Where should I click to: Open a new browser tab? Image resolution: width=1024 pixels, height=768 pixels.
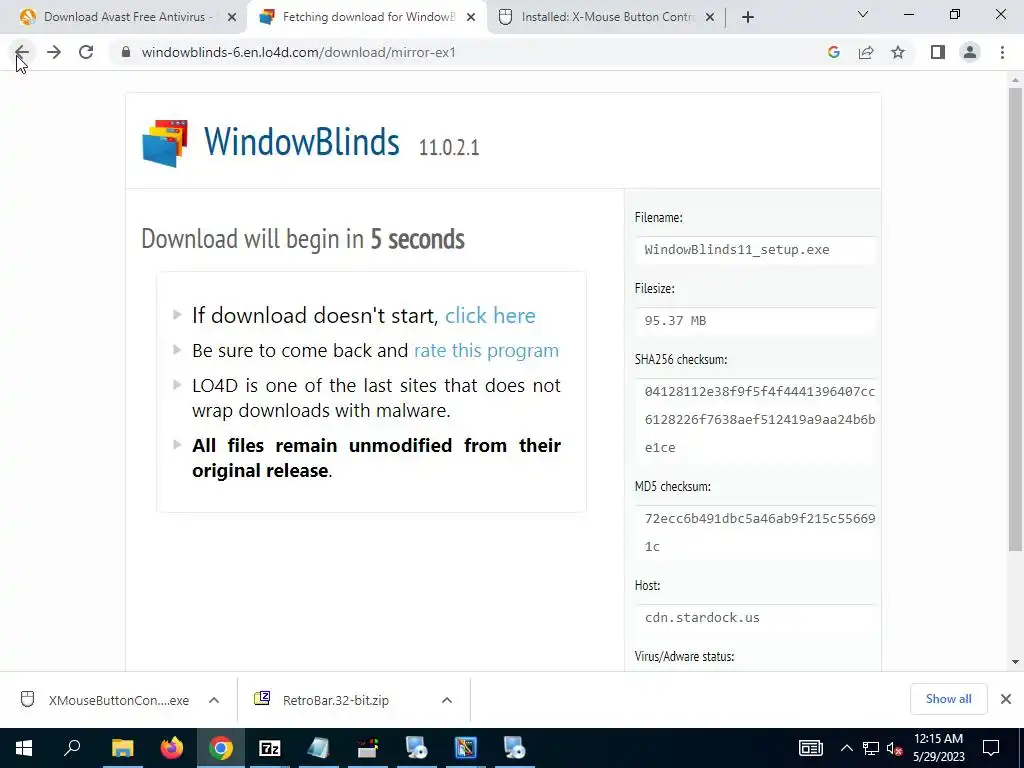(748, 17)
